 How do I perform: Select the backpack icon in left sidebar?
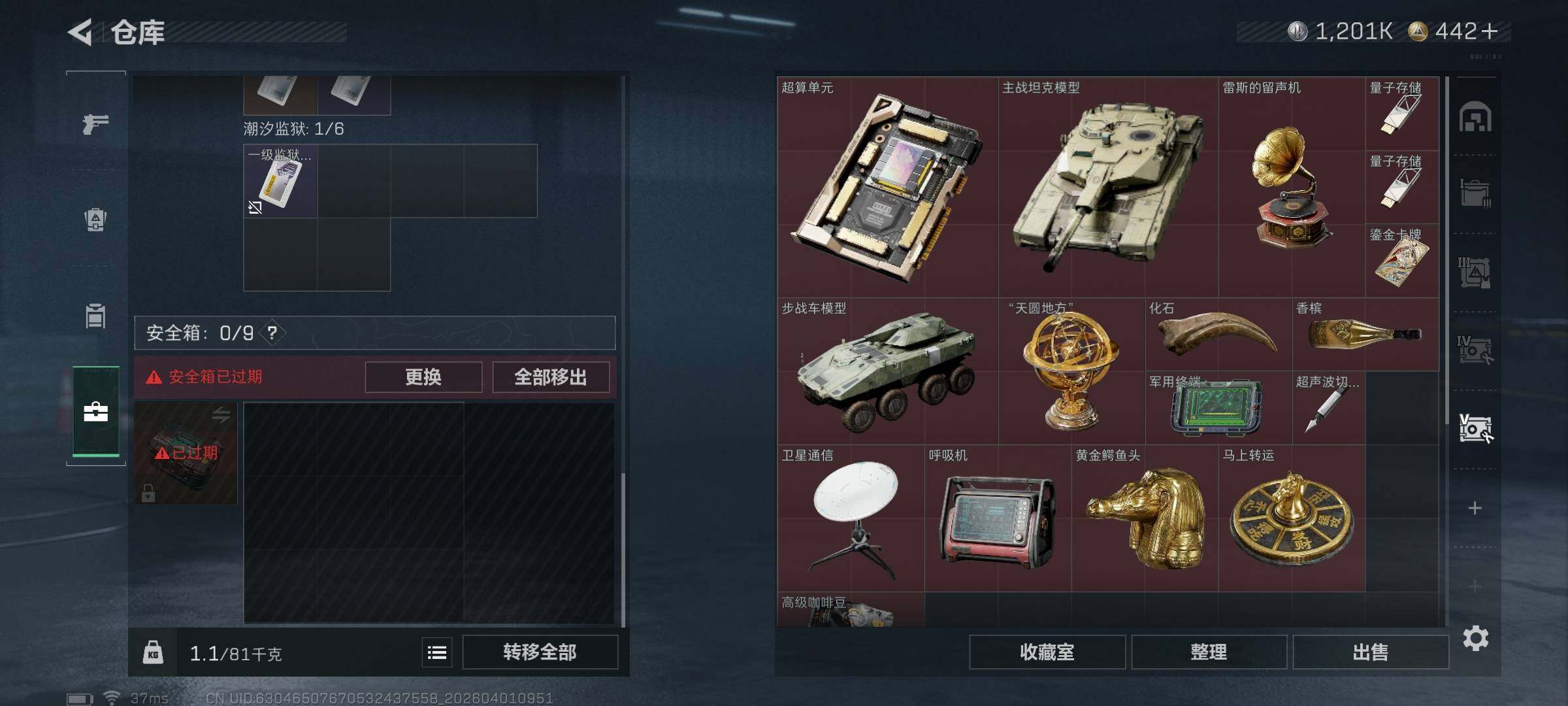(95, 219)
